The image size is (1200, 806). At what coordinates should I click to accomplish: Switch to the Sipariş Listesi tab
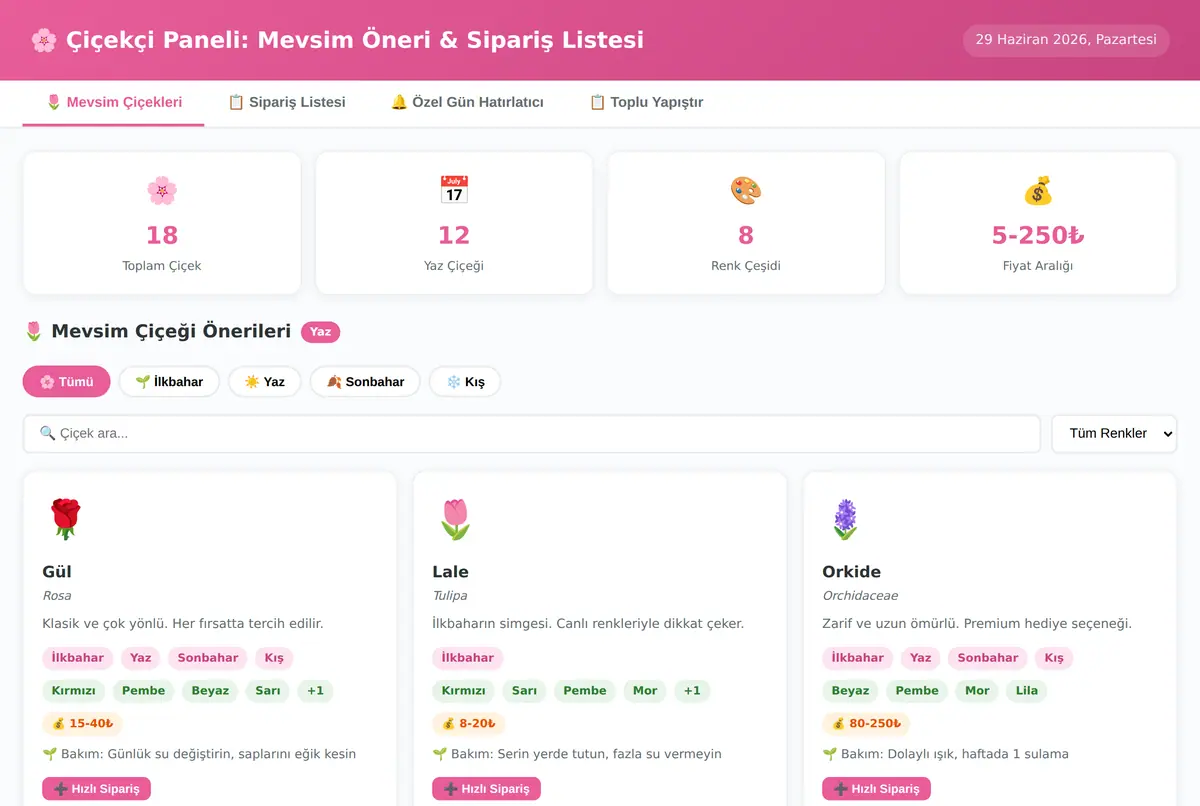pos(287,102)
